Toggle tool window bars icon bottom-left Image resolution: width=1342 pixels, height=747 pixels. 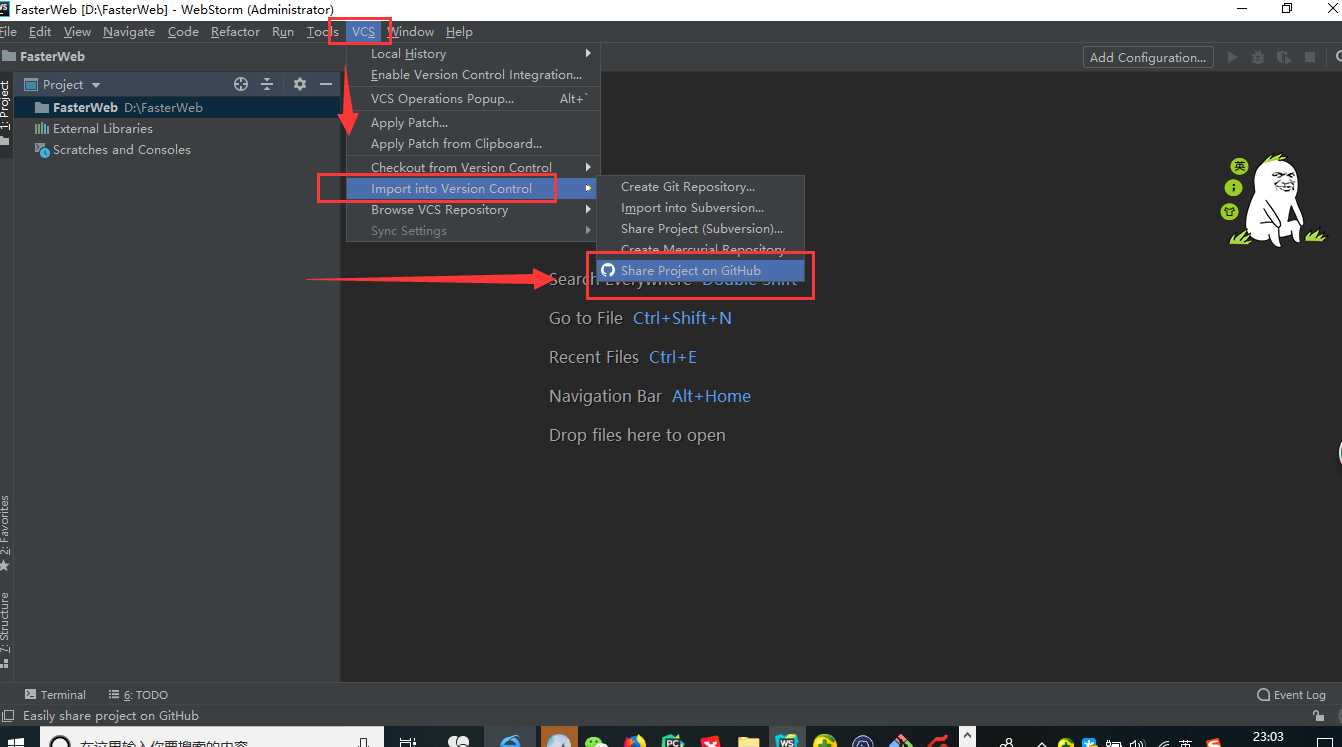(x=8, y=716)
